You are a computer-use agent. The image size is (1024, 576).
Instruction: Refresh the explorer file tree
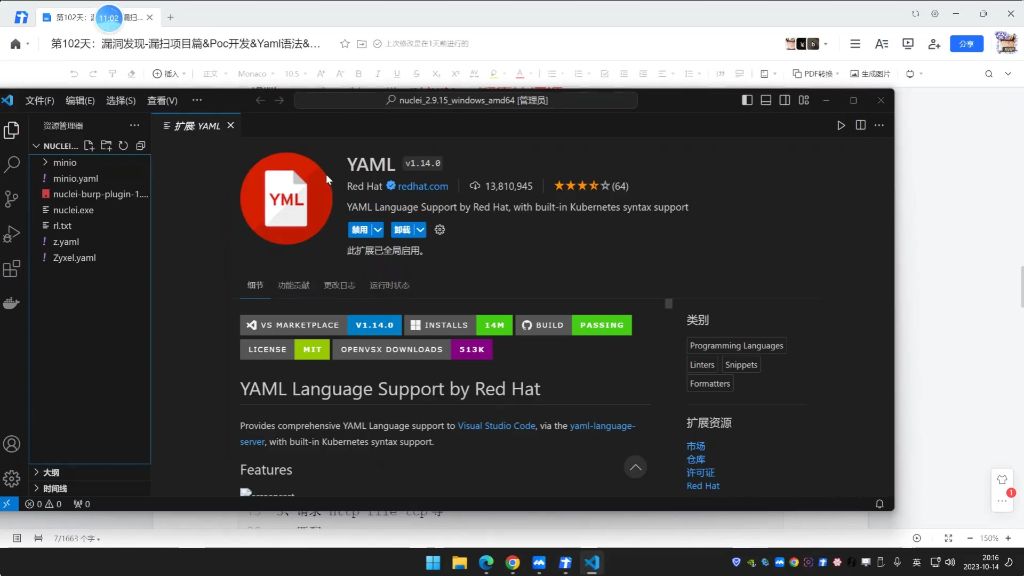(x=123, y=146)
